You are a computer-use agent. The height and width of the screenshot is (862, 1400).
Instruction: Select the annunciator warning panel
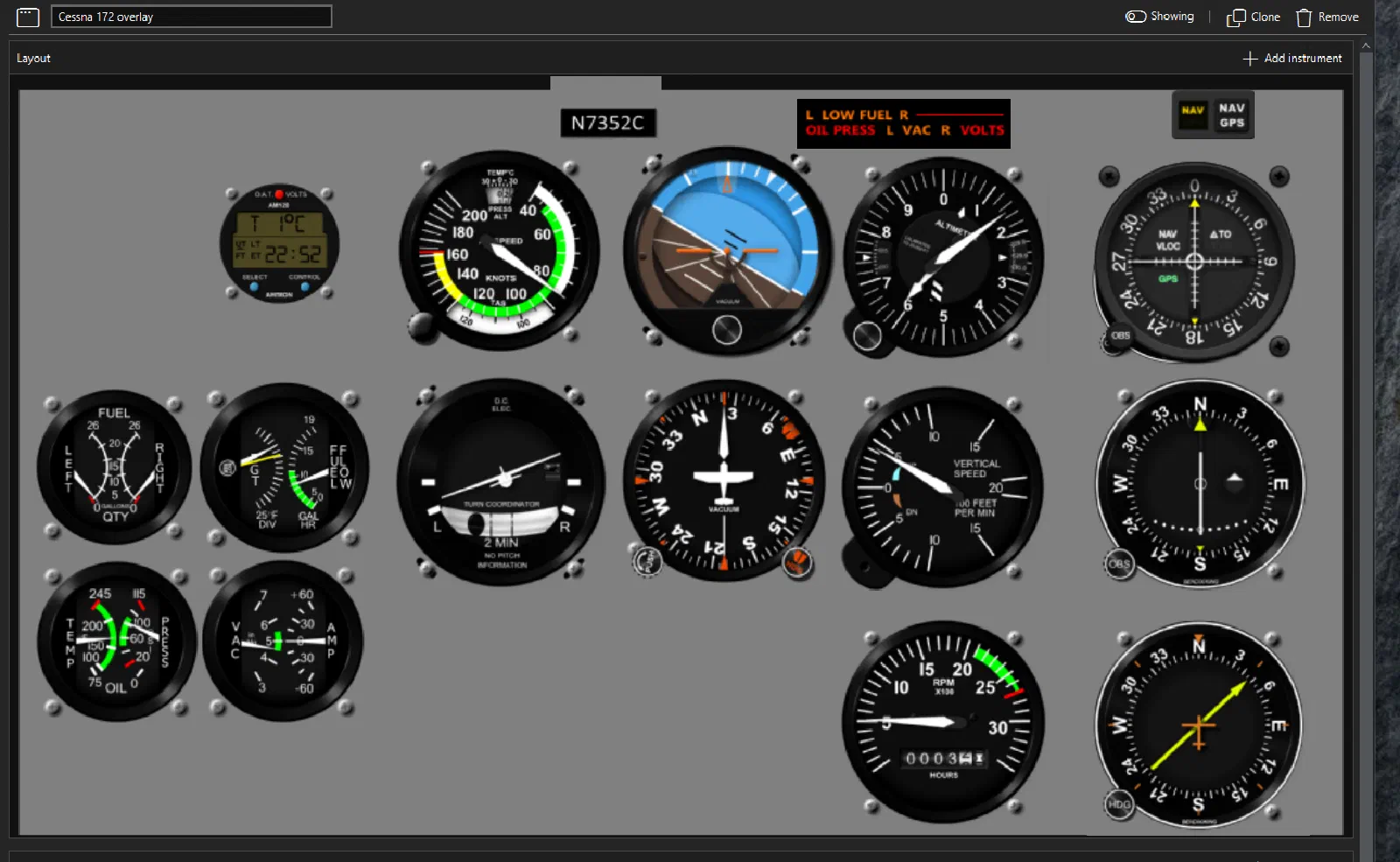pyautogui.click(x=903, y=123)
